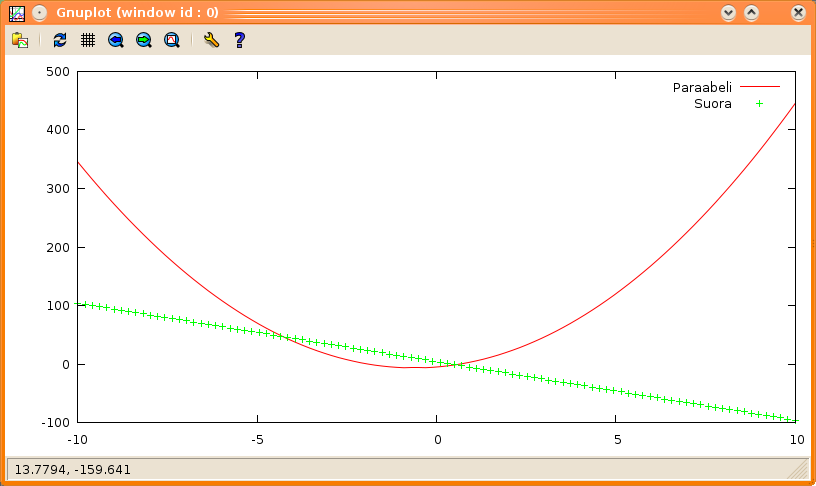Click the Suora legend entry

(712, 104)
